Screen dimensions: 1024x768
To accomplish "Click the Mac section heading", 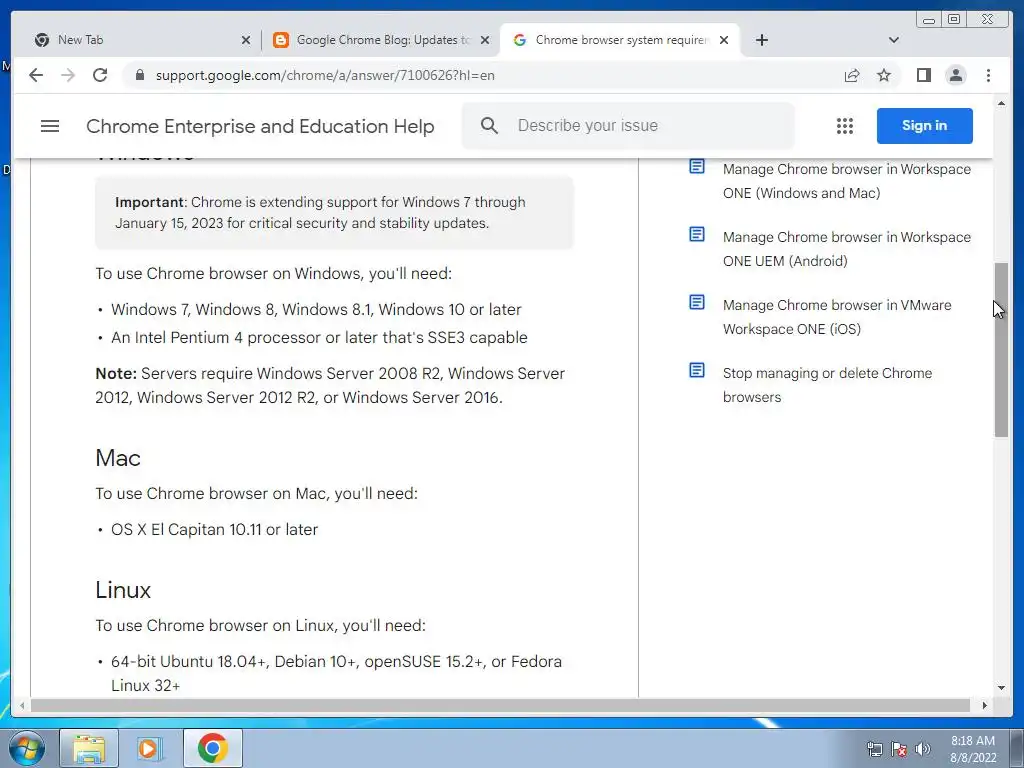I will (118, 458).
